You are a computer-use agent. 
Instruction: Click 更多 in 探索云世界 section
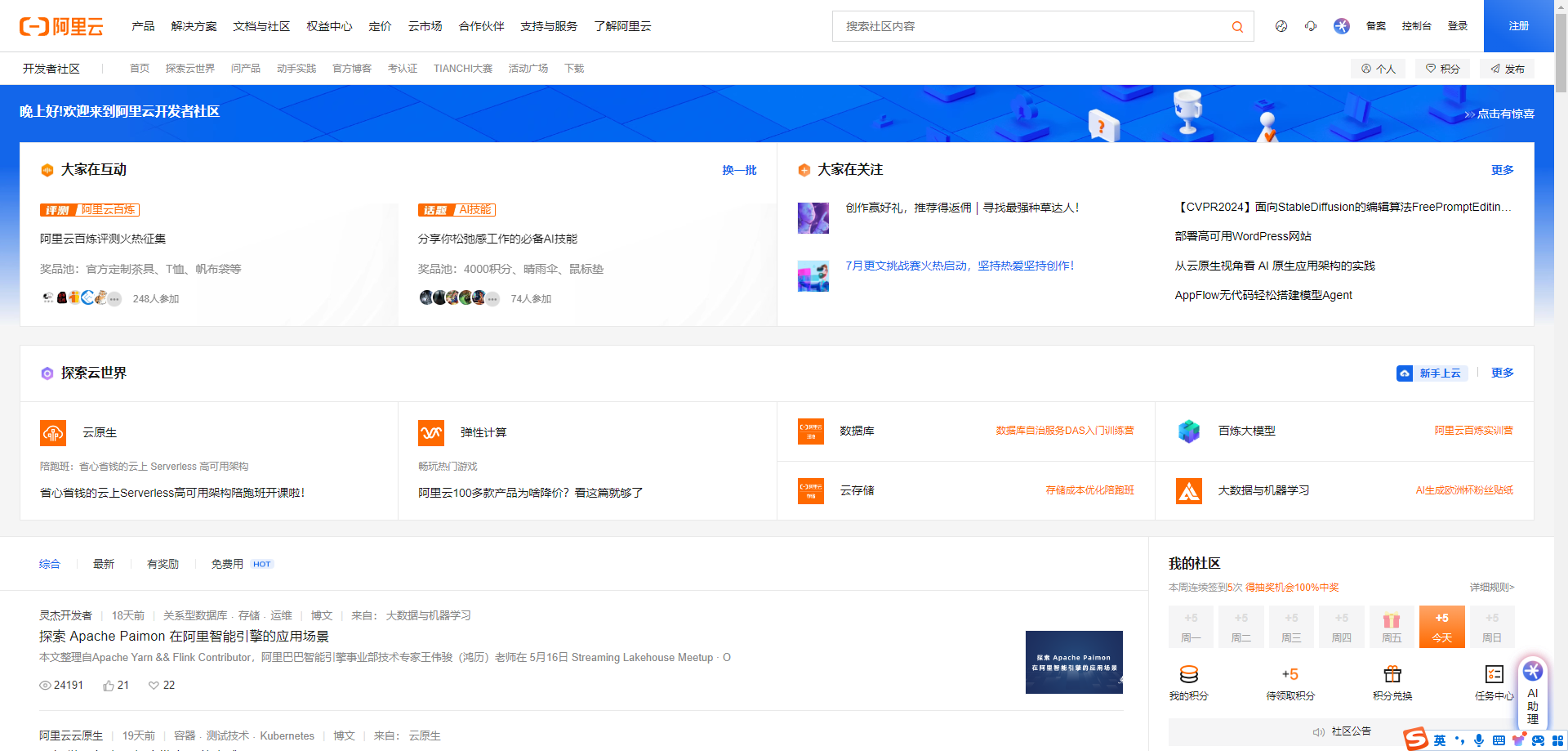coord(1503,373)
